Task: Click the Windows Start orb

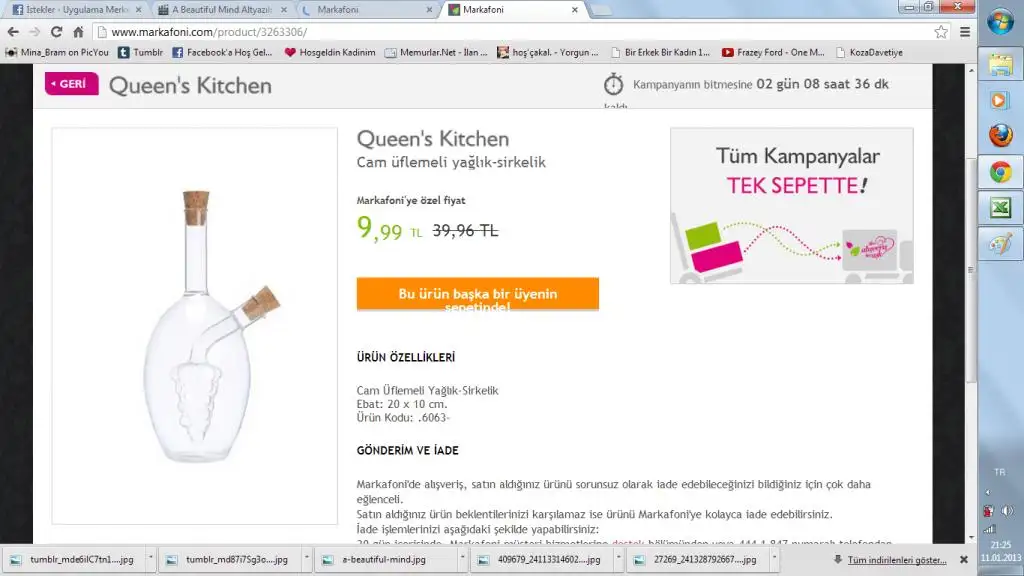Action: point(1000,22)
